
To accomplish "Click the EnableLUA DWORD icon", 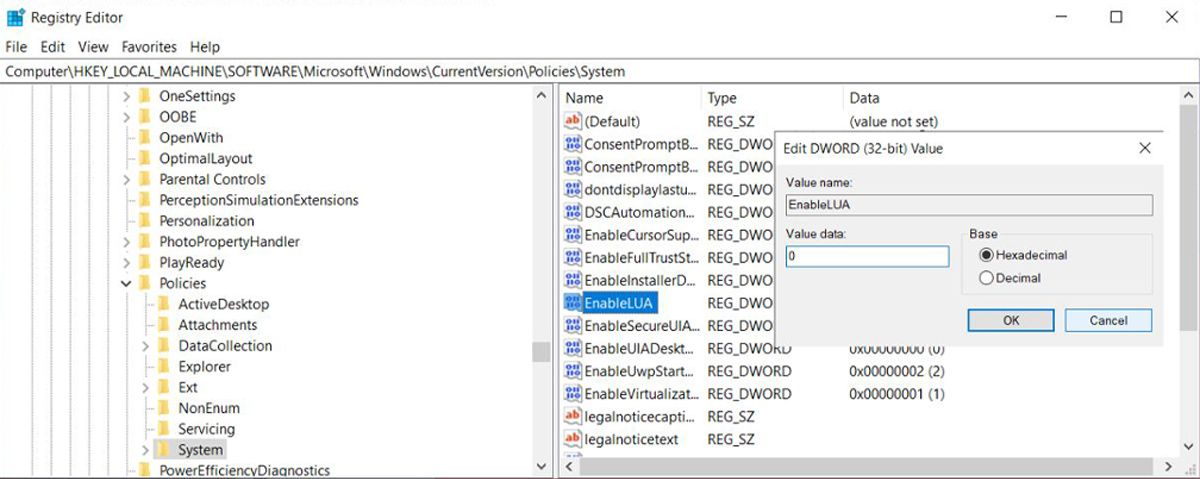I will coord(573,302).
